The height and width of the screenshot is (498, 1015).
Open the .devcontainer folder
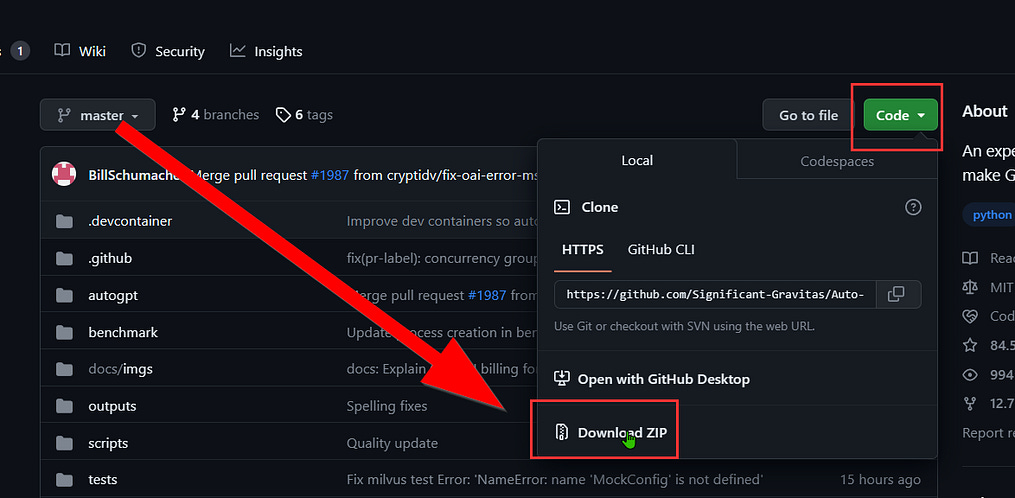click(130, 221)
